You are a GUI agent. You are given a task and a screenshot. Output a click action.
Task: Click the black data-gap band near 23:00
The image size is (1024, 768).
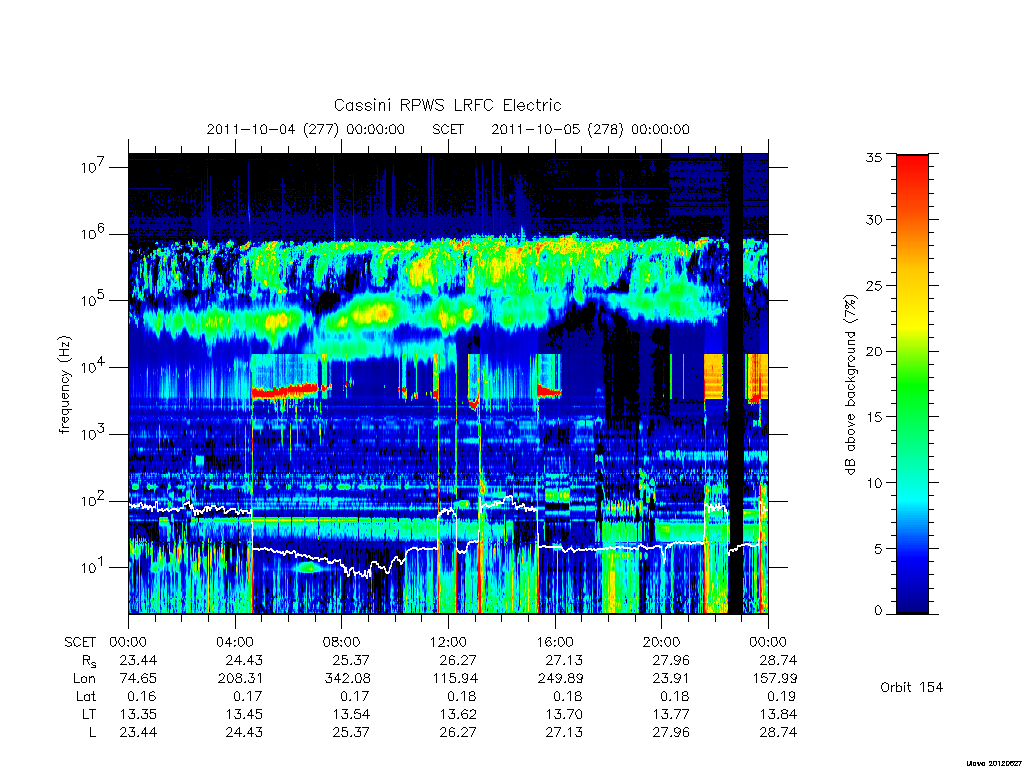(x=735, y=384)
